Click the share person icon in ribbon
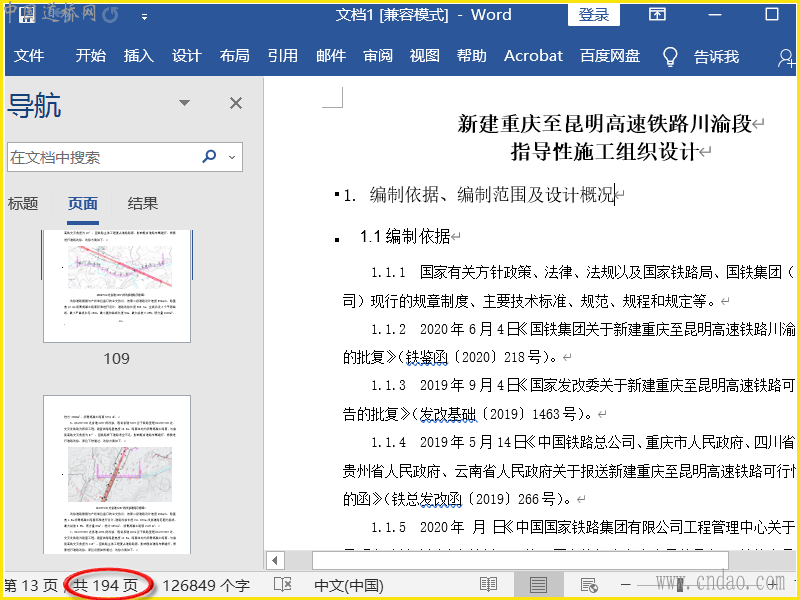The image size is (800, 600). click(x=786, y=57)
